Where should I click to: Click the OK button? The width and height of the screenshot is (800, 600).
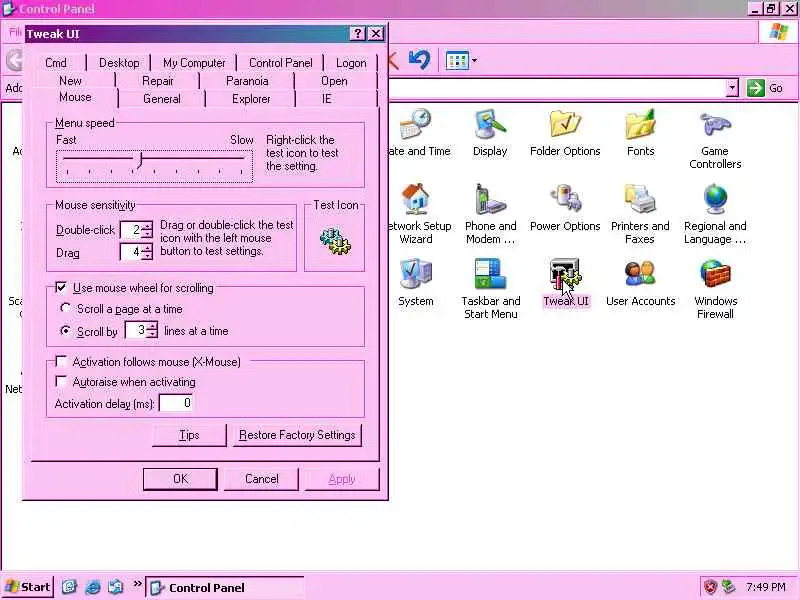point(180,479)
